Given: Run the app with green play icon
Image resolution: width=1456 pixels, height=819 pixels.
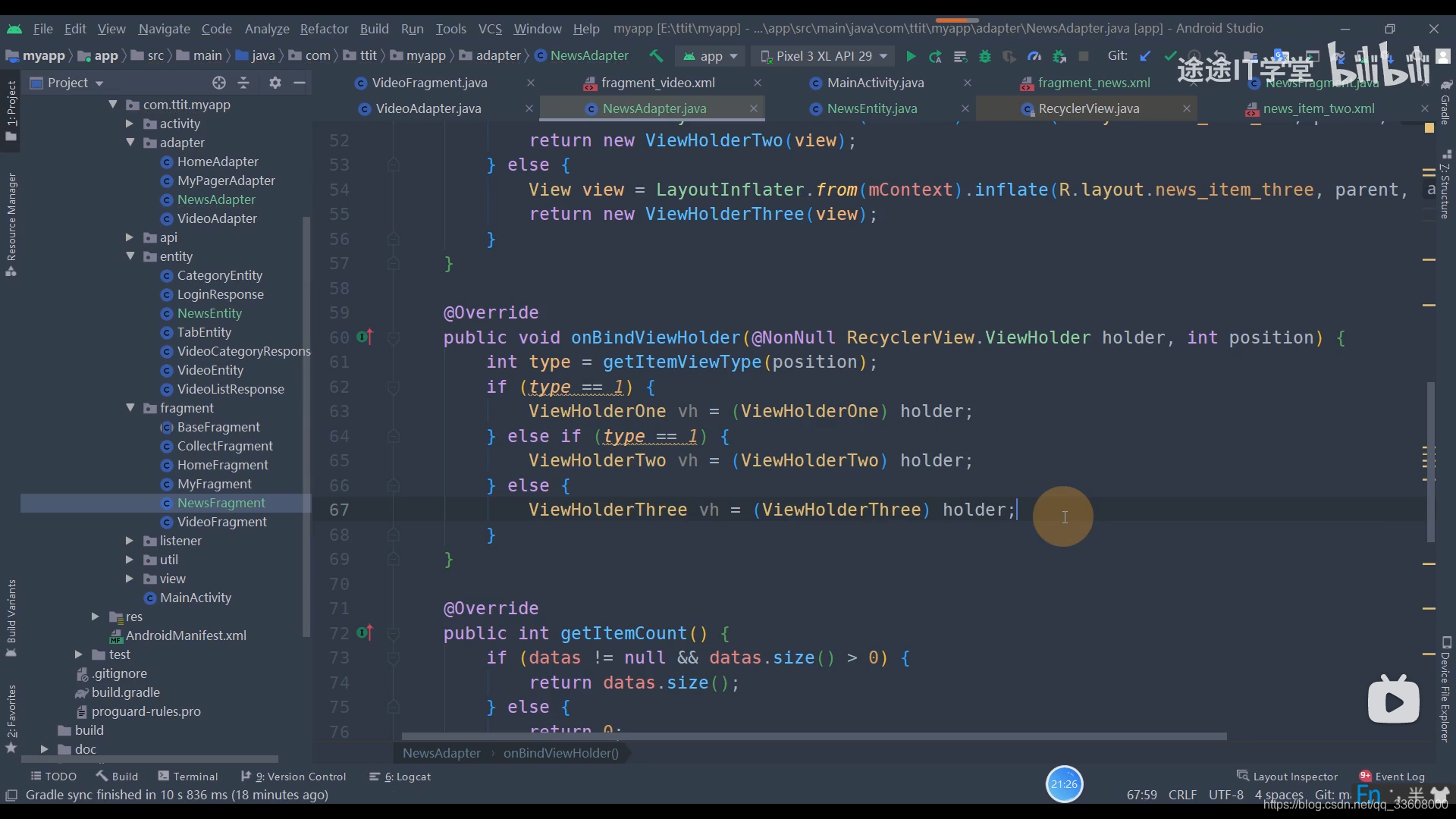Looking at the screenshot, I should (911, 56).
